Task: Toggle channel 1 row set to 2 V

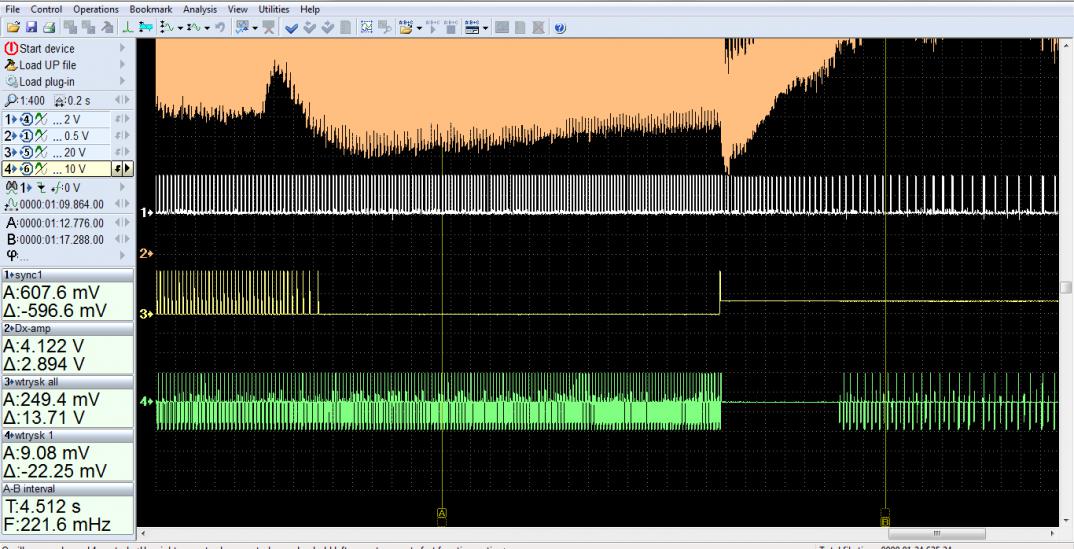Action: 60,119
